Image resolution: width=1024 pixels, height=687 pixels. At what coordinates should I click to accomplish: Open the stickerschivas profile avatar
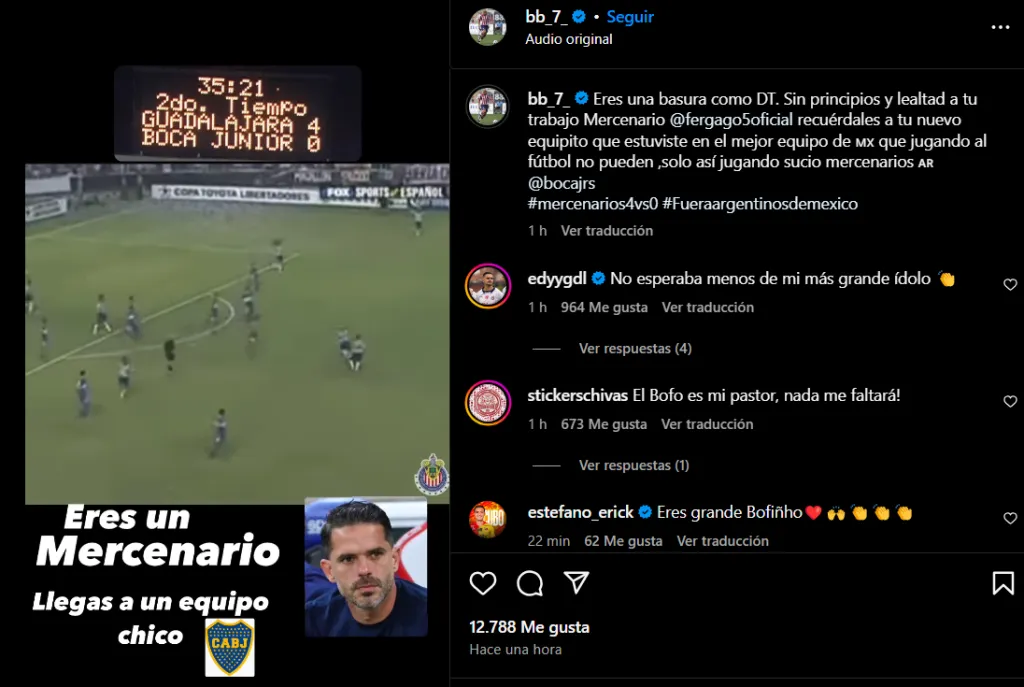[x=488, y=403]
